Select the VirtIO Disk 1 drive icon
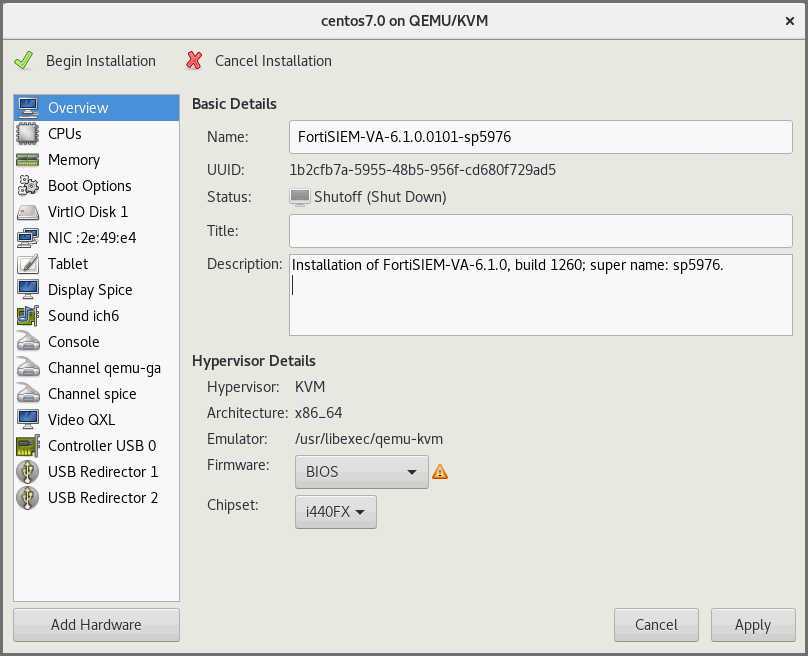This screenshot has height=656, width=808. [28, 212]
